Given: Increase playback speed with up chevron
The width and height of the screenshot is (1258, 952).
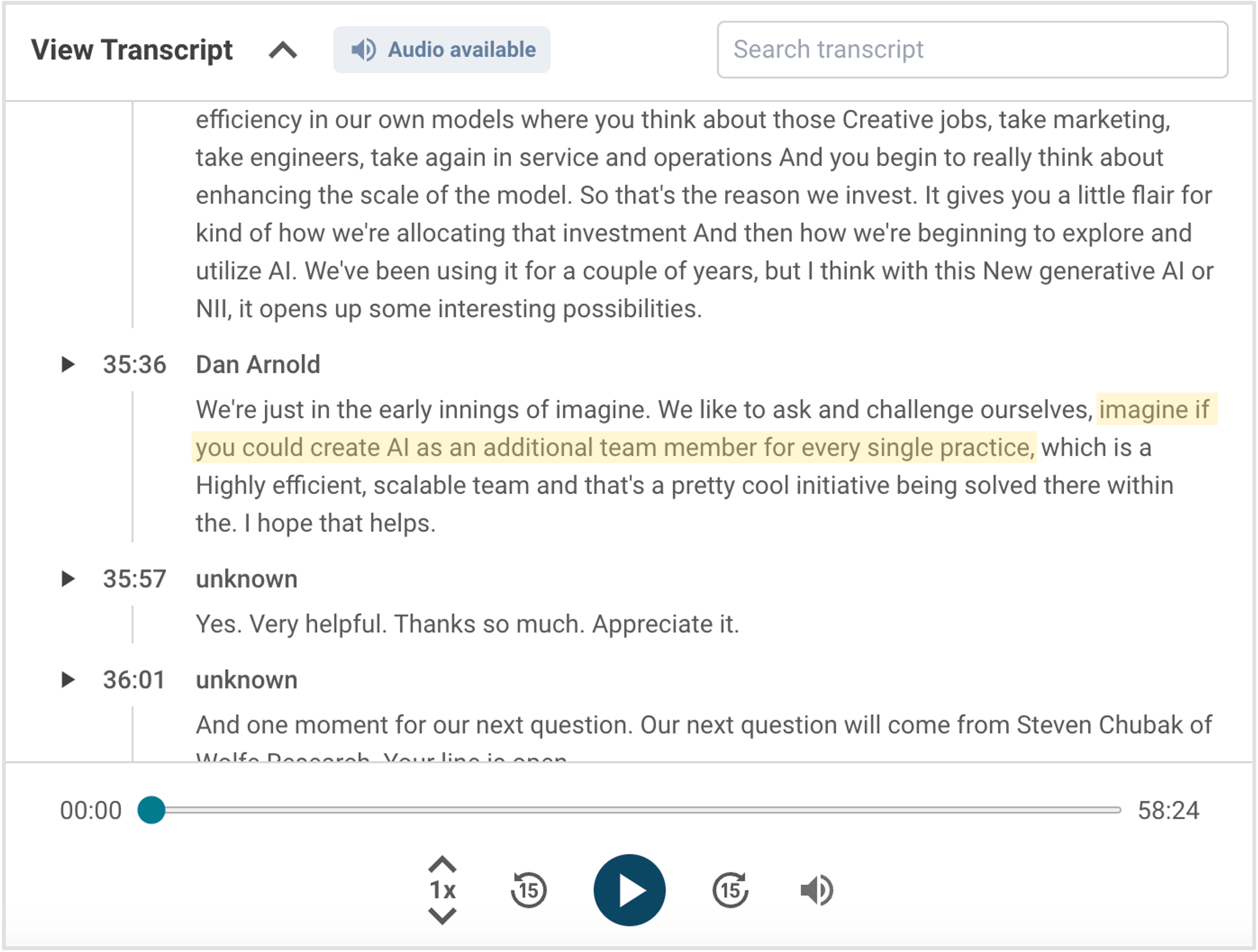Looking at the screenshot, I should pyautogui.click(x=442, y=865).
